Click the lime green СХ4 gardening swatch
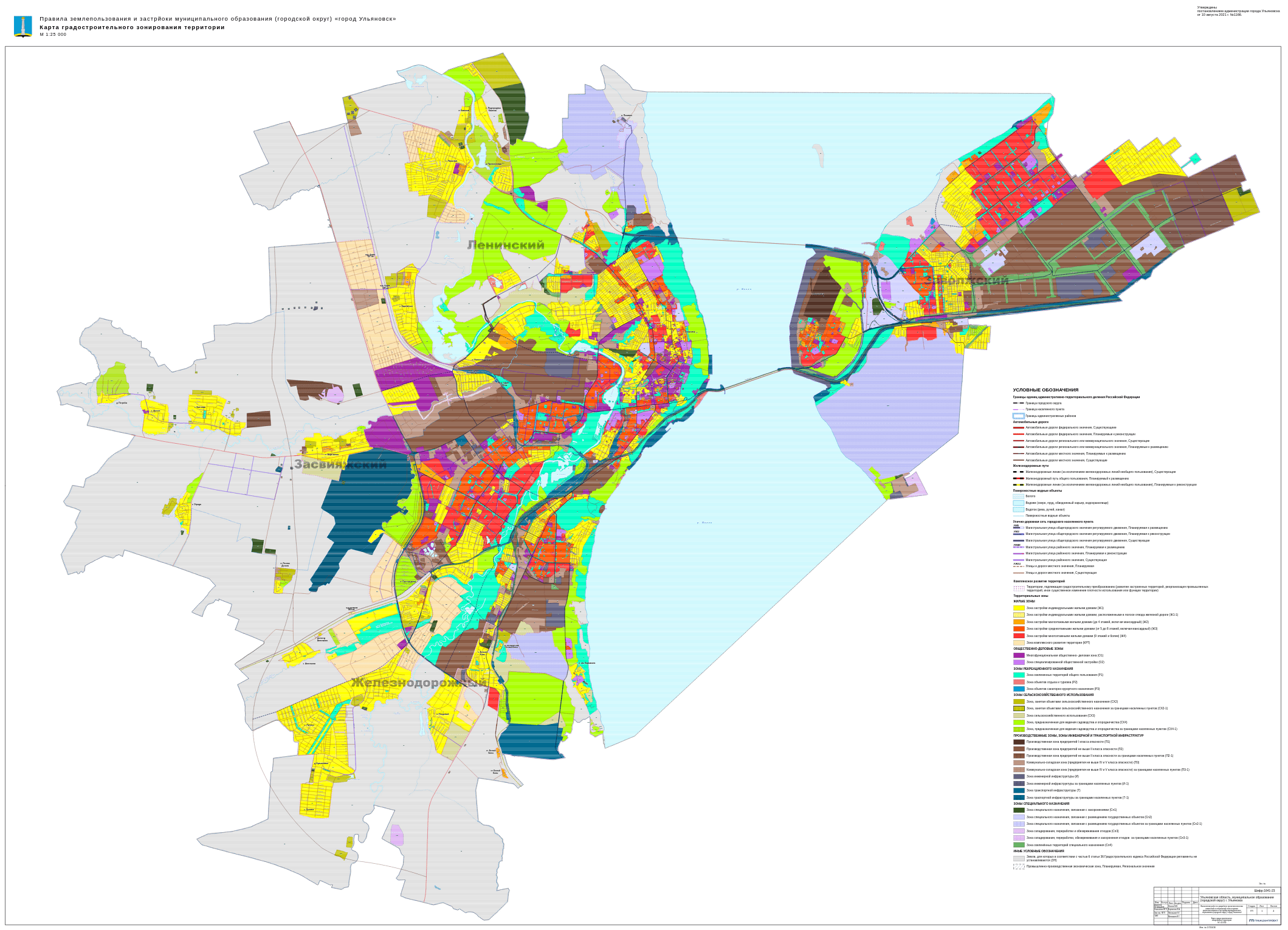The height and width of the screenshot is (930, 1288). coord(1019,722)
